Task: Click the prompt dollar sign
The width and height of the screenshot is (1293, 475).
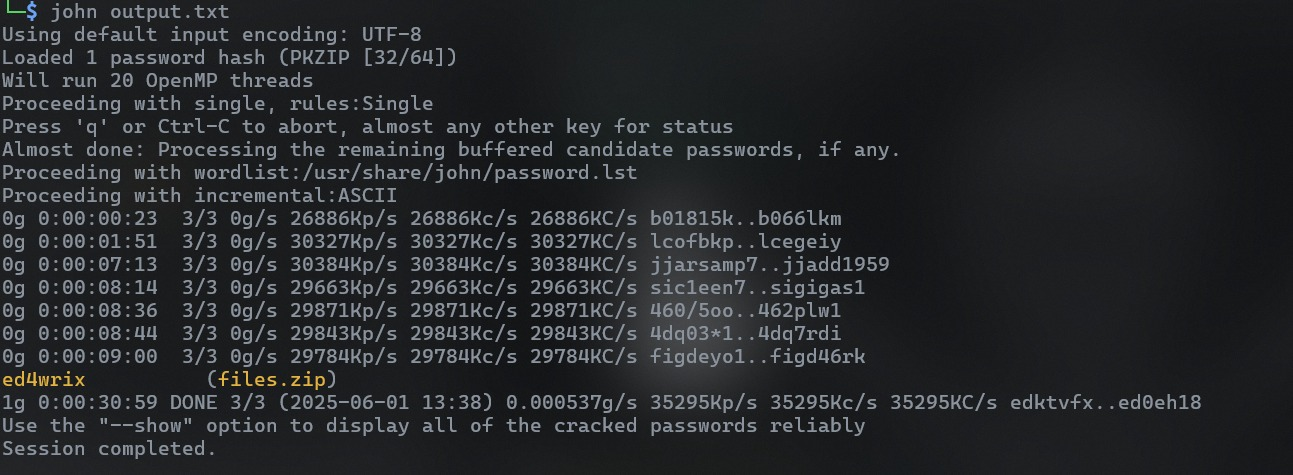Action: pyautogui.click(x=31, y=11)
